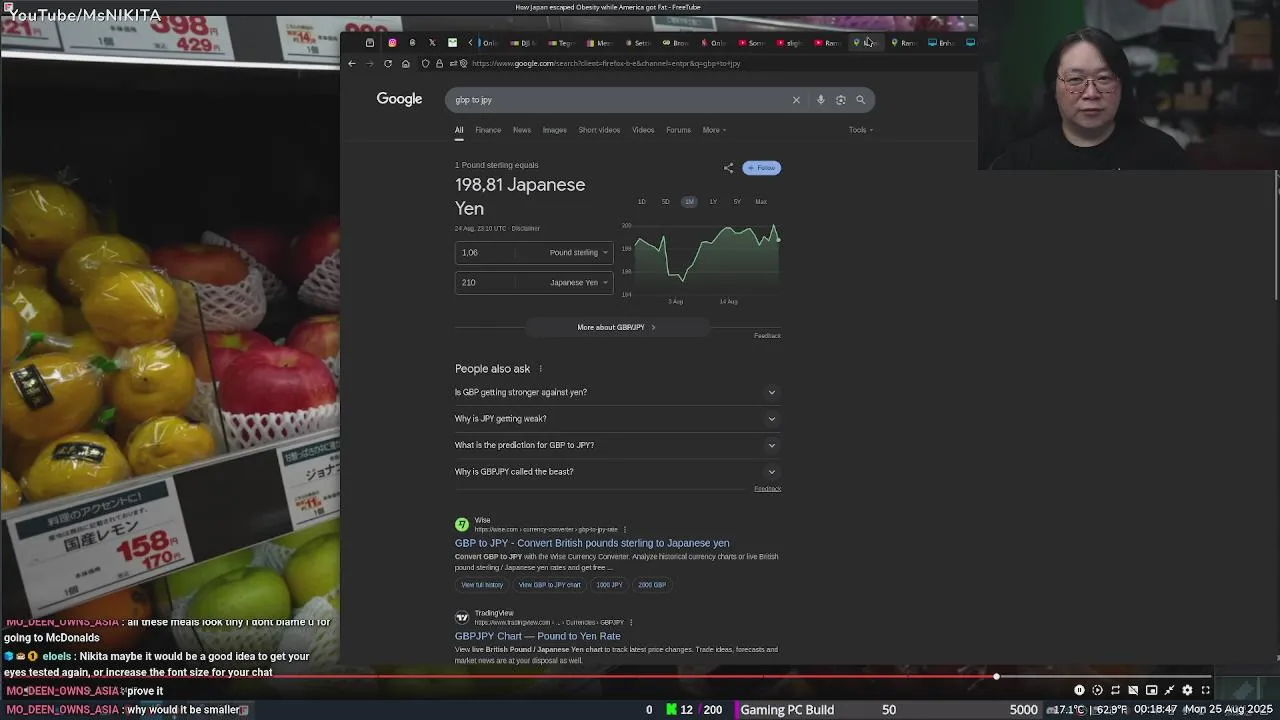
Task: Open the Disclaimer link
Action: 526,229
